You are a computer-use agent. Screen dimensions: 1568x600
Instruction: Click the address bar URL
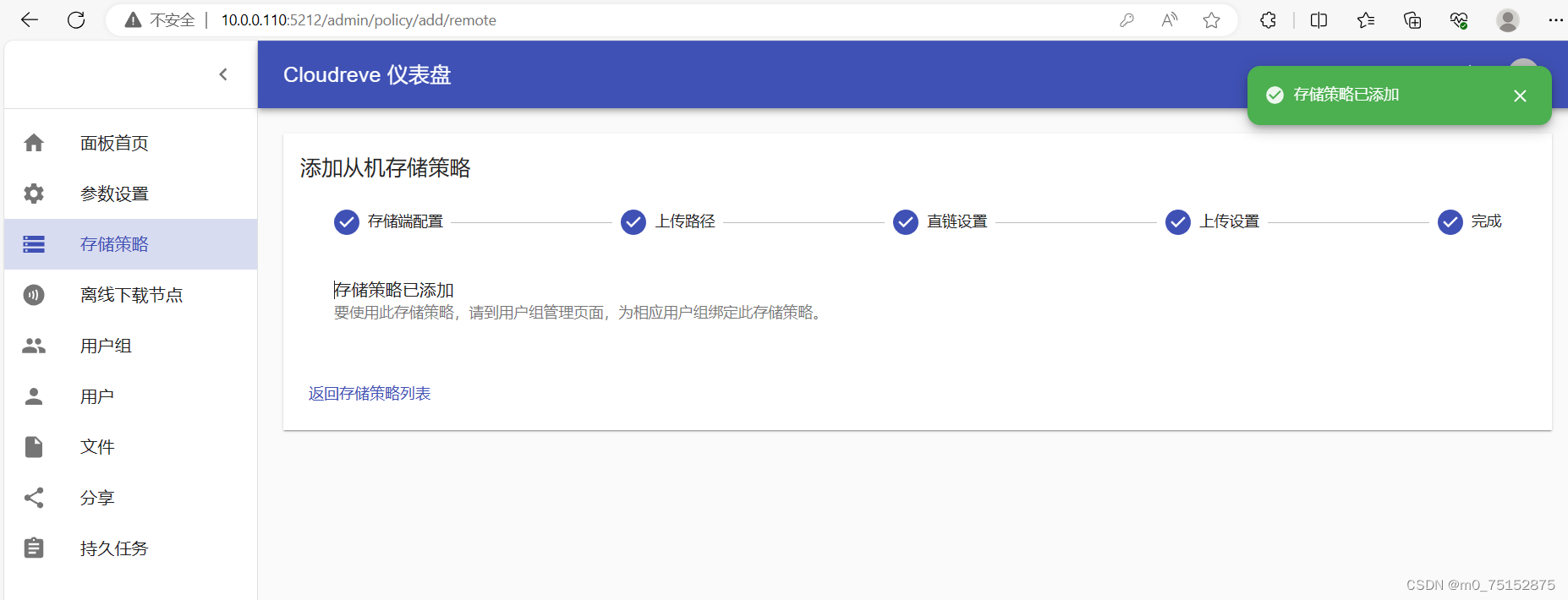(359, 20)
